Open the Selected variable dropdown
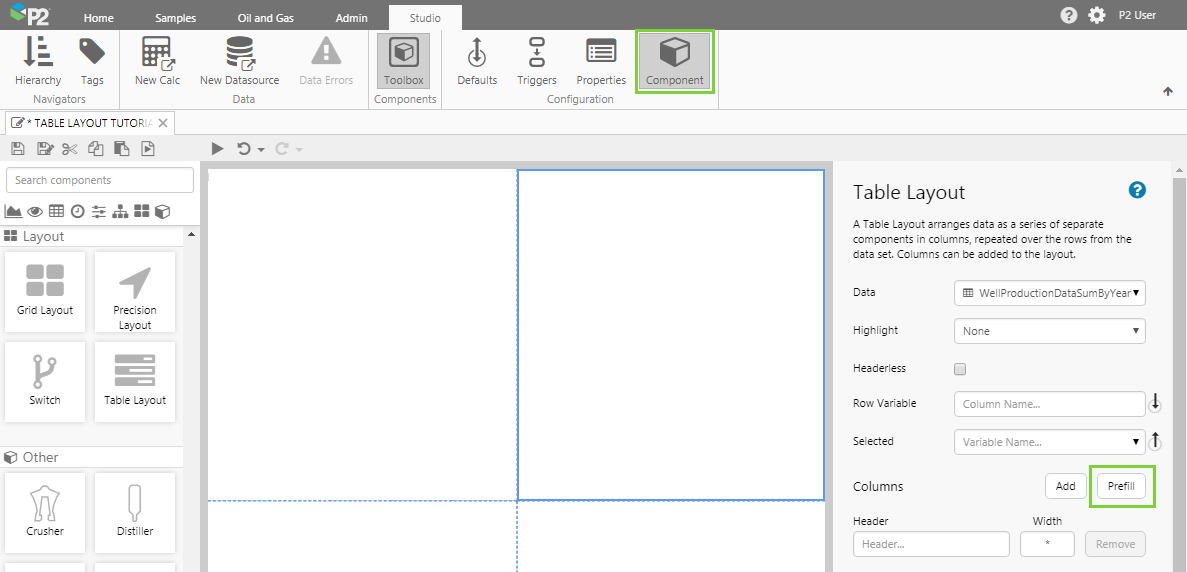Viewport: 1187px width, 572px height. coord(1049,442)
